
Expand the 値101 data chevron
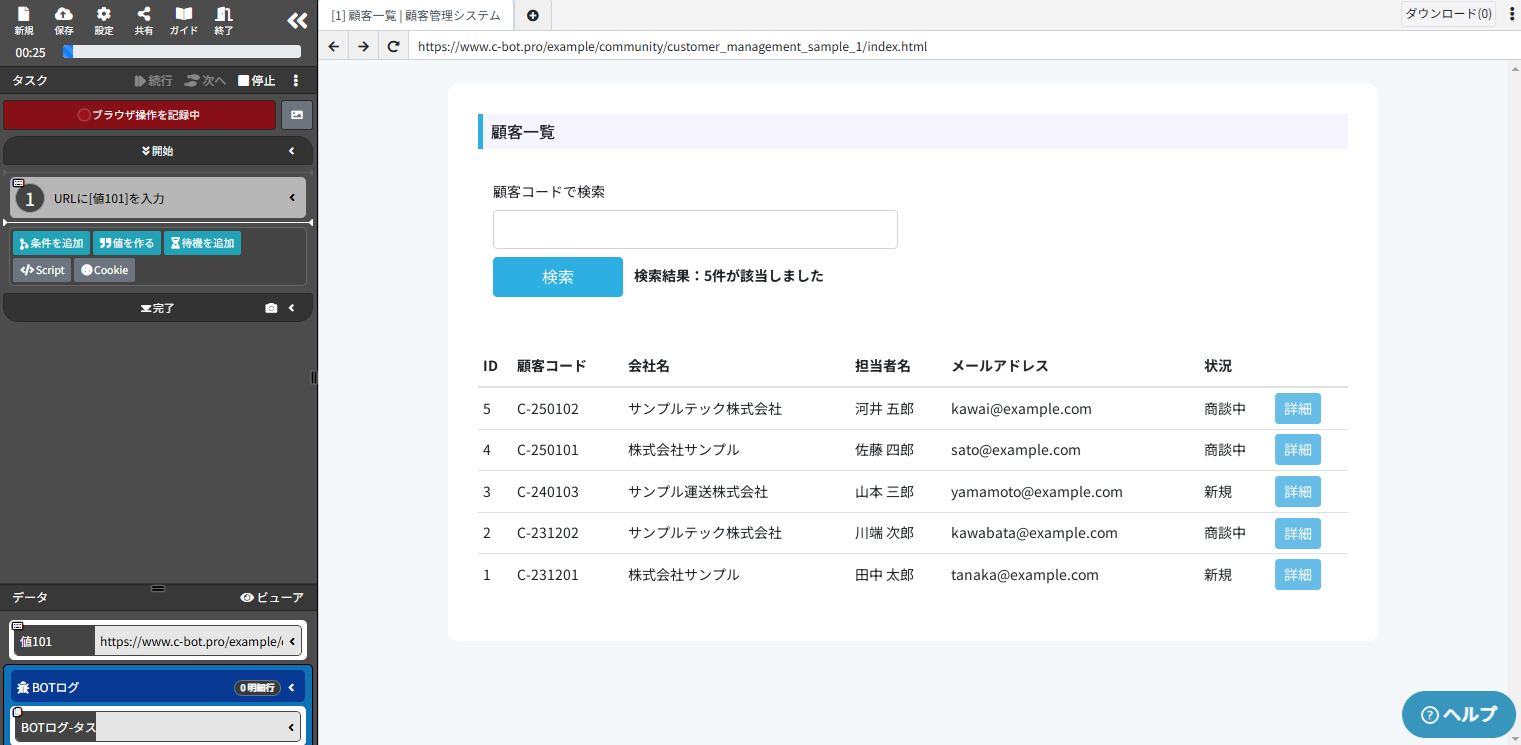[x=292, y=641]
